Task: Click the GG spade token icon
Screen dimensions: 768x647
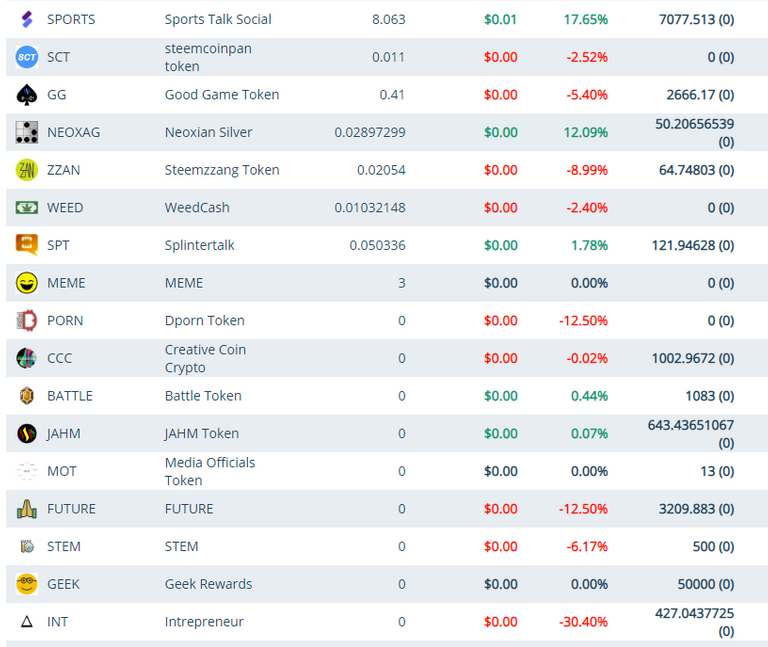Action: click(27, 95)
